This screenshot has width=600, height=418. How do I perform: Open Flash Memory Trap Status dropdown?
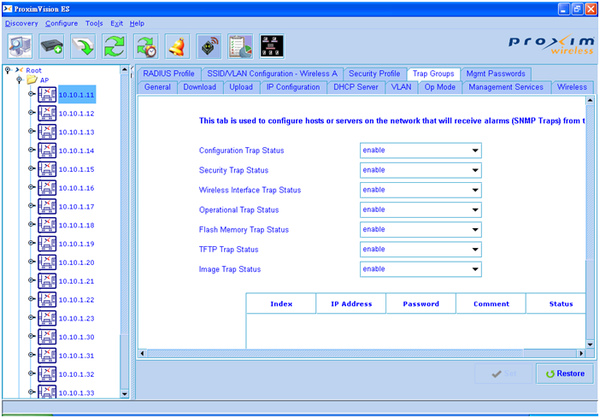coord(421,230)
